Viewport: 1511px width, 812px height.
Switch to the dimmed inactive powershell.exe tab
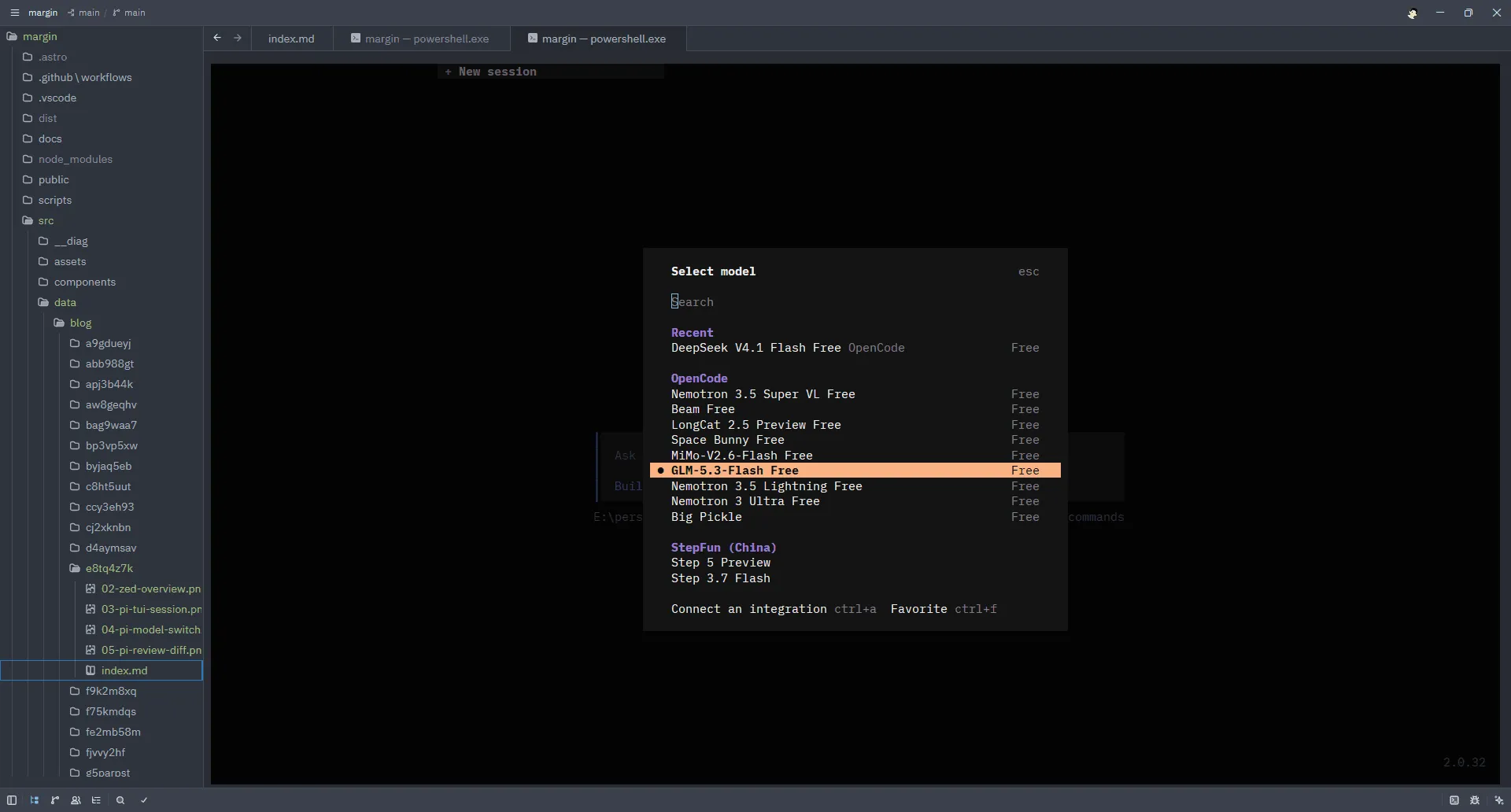(421, 39)
